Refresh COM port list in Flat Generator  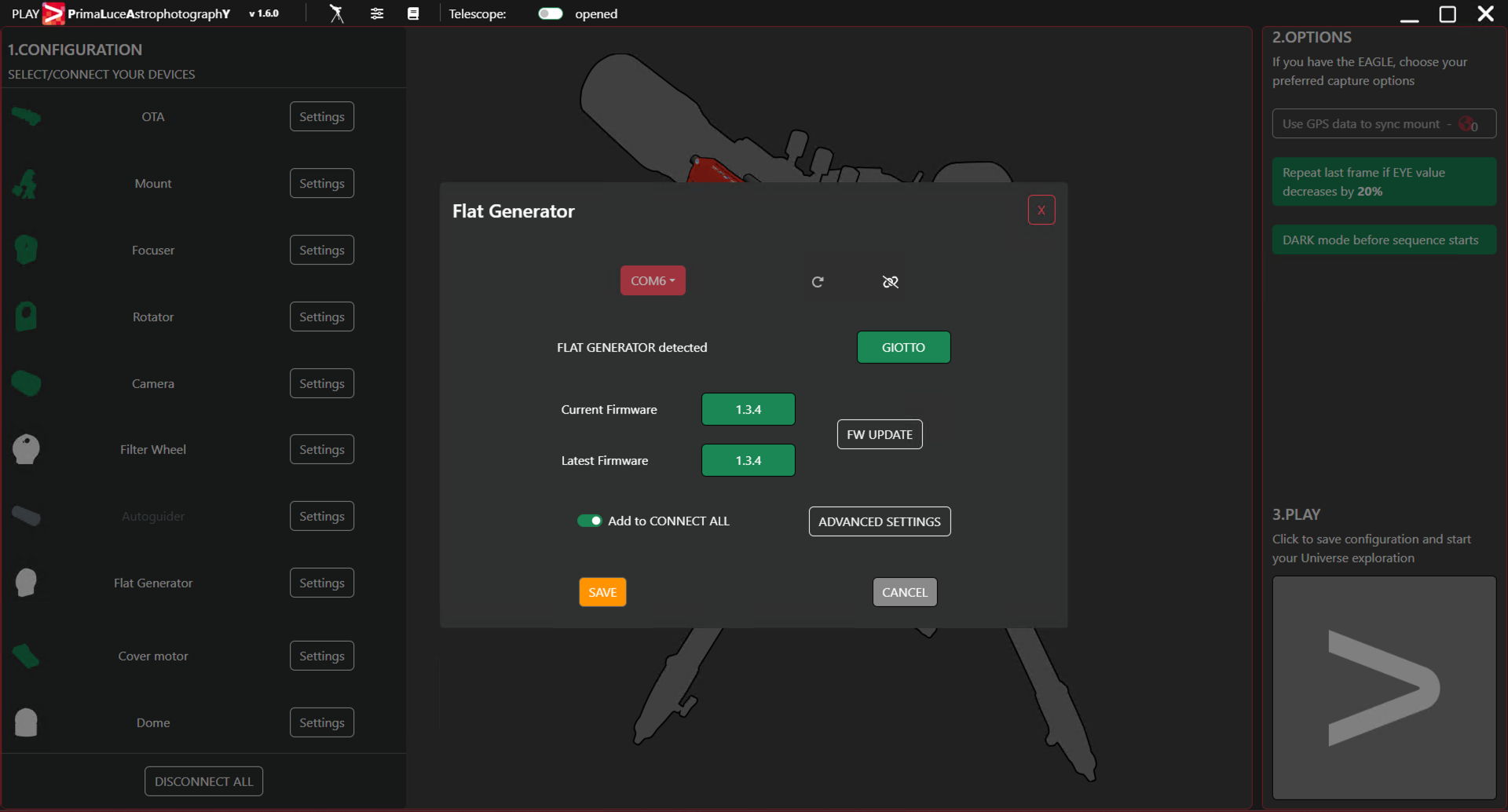[818, 281]
